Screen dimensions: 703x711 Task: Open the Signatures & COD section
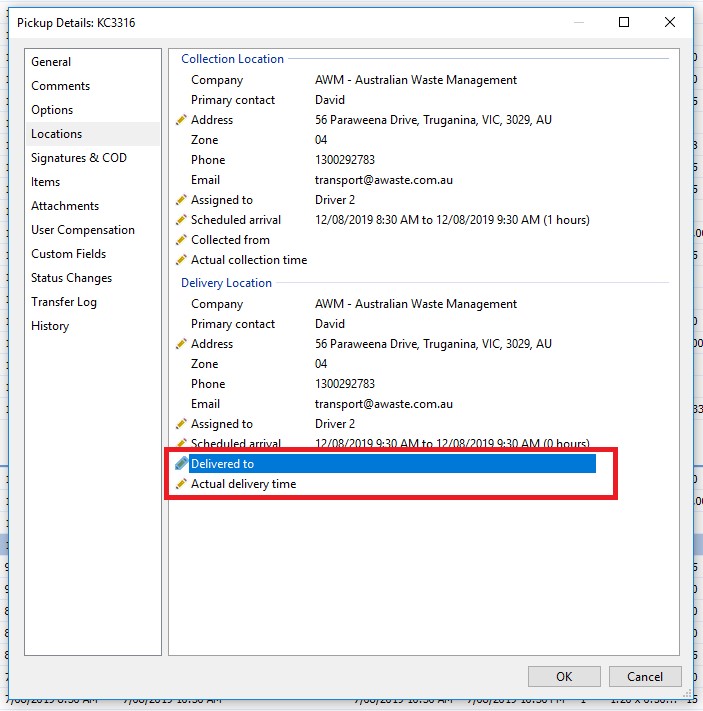click(x=79, y=158)
